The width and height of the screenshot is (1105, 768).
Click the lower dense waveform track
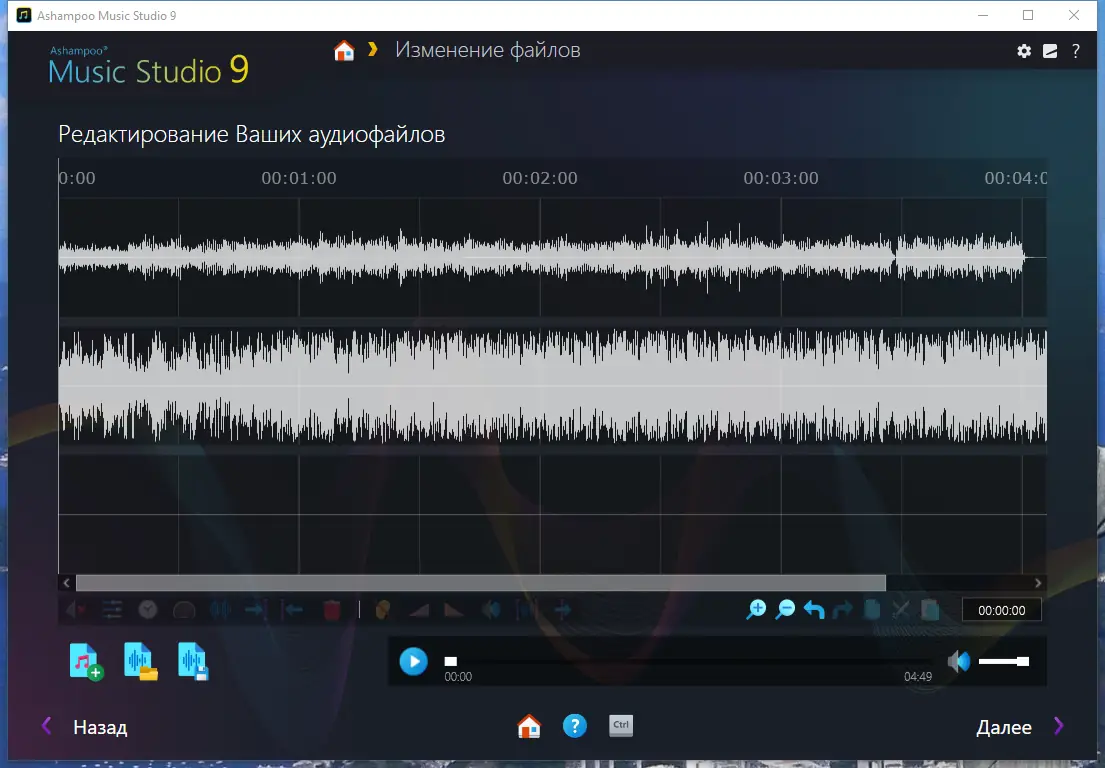pos(552,386)
